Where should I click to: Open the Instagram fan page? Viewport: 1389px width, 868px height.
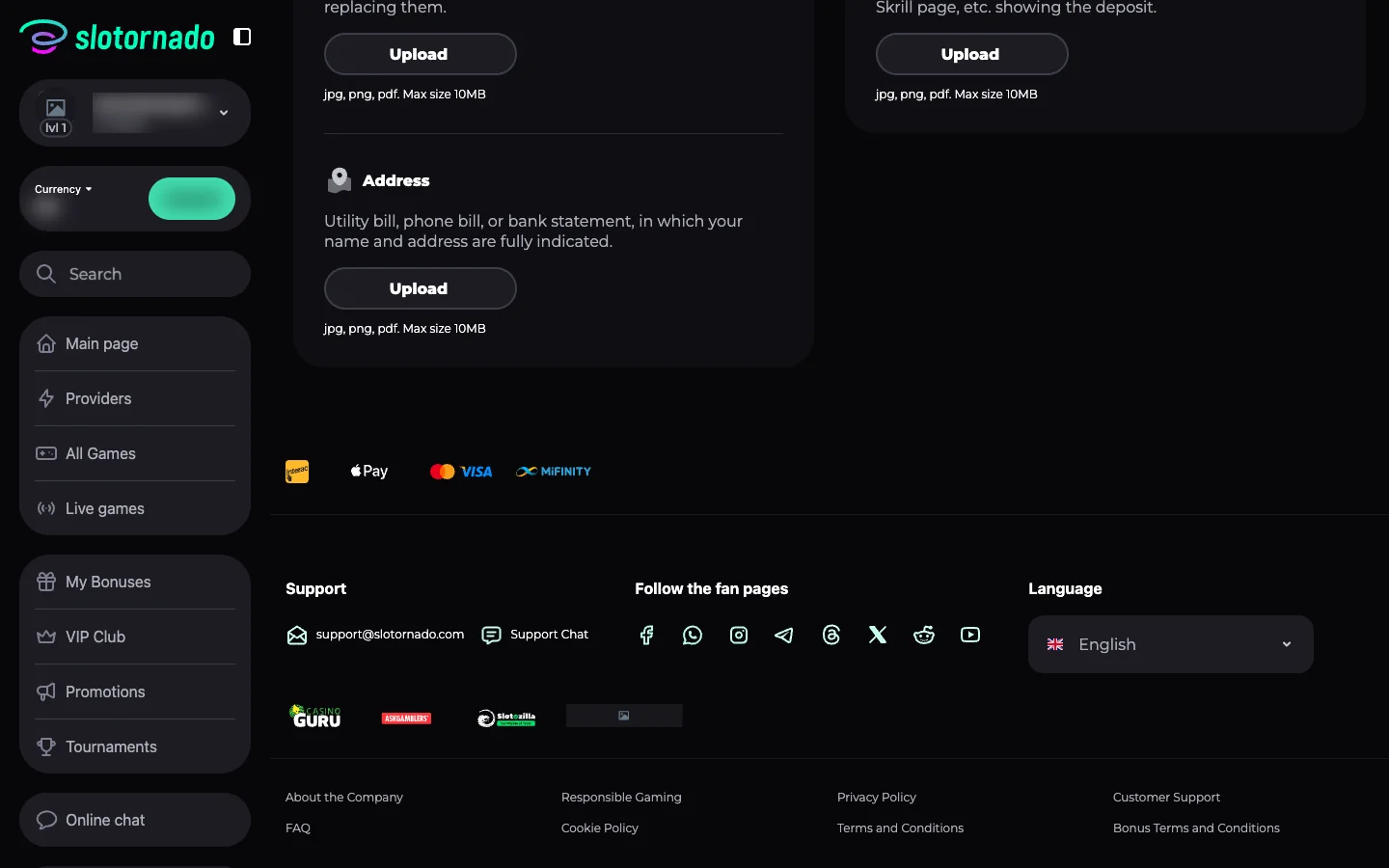coord(738,635)
